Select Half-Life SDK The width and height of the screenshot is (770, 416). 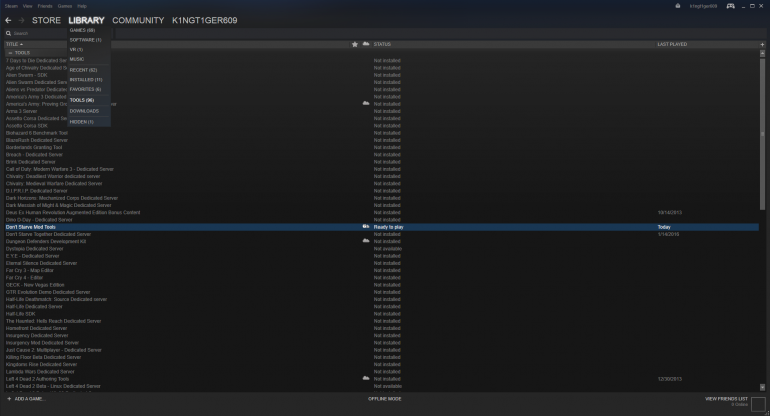[x=20, y=314]
